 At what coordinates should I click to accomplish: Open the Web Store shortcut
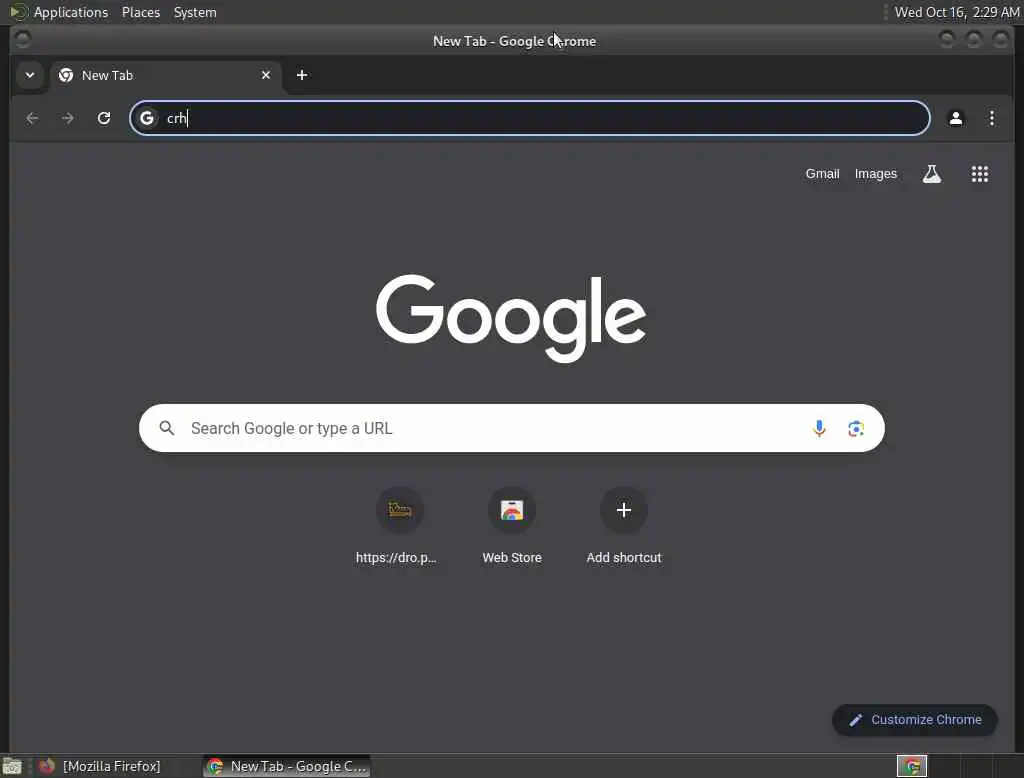[512, 527]
